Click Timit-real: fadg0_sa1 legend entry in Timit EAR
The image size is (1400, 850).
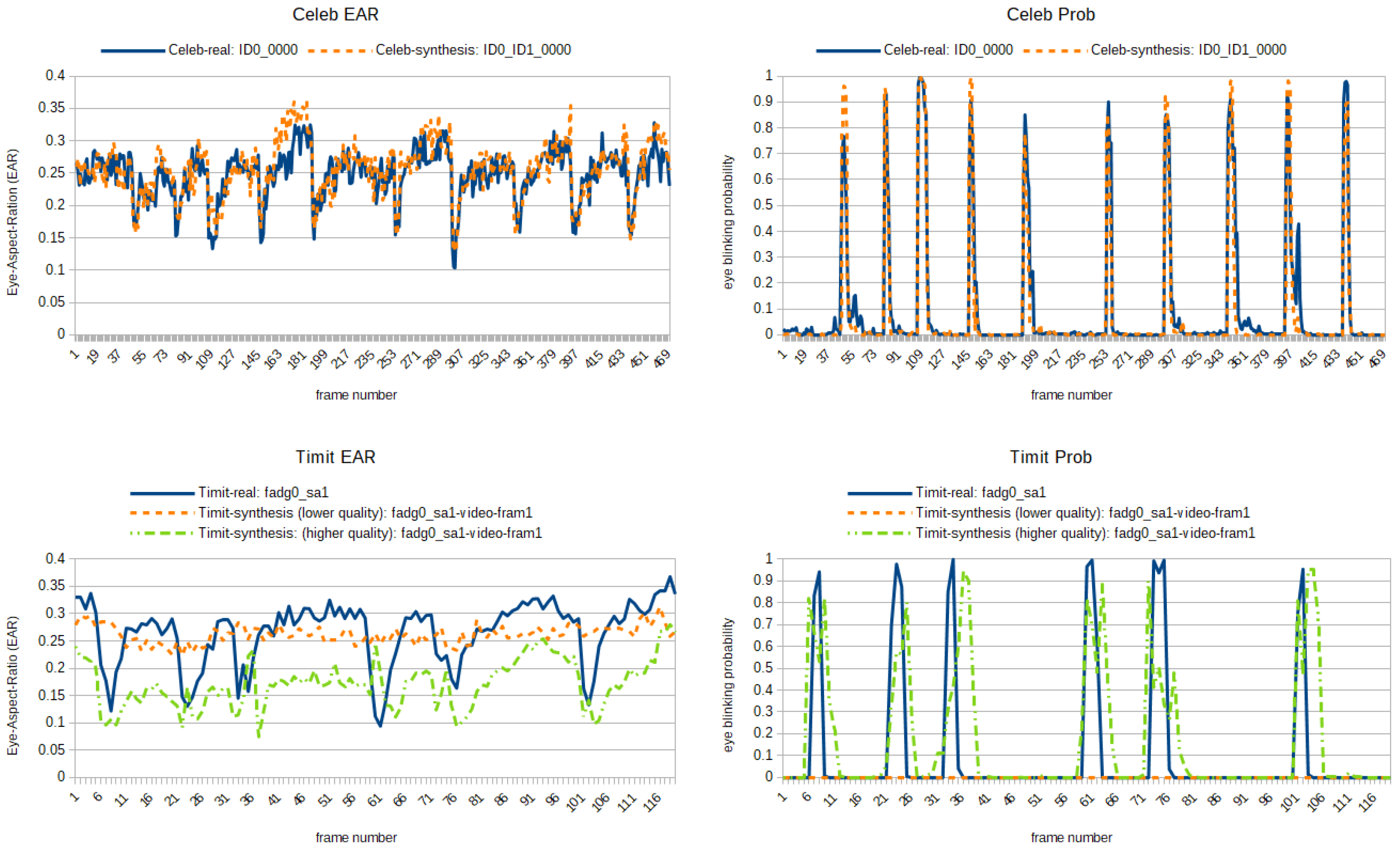click(x=263, y=492)
